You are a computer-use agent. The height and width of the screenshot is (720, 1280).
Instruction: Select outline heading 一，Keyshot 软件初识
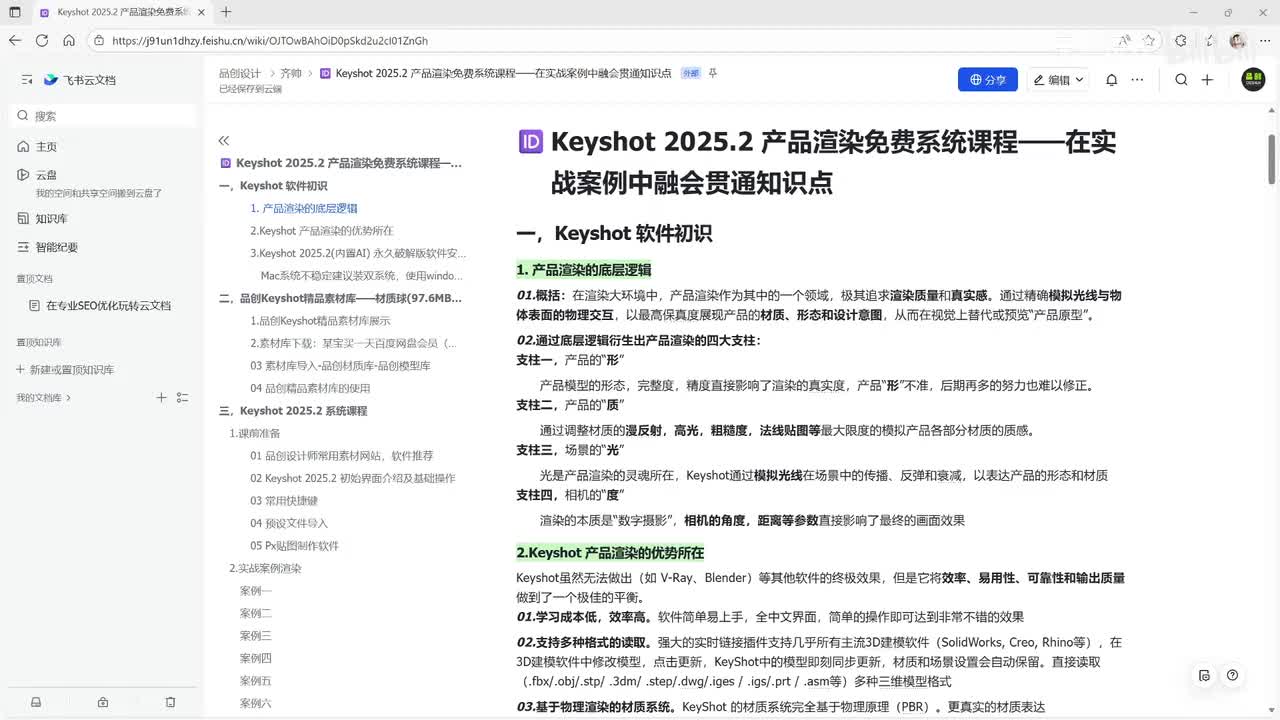(273, 186)
